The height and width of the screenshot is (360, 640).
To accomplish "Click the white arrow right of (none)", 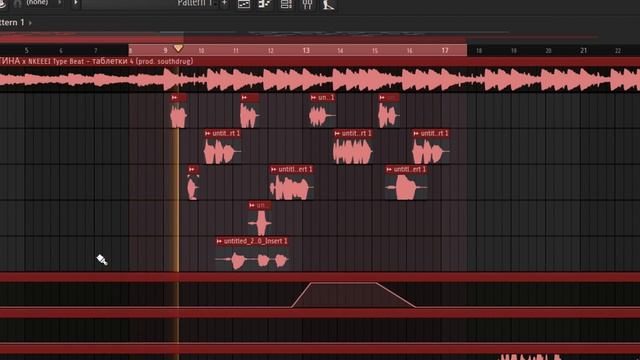I will (76, 3).
